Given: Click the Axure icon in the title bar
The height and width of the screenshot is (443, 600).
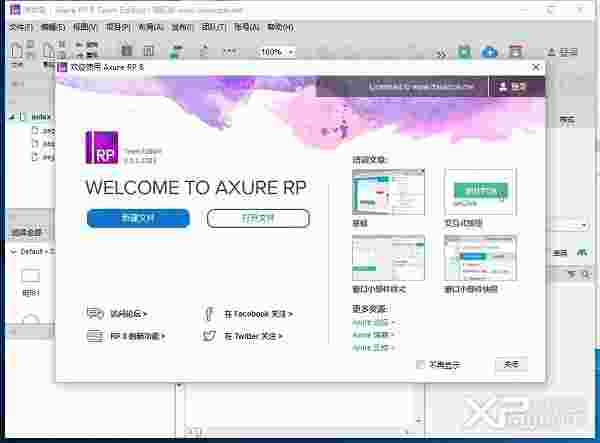Looking at the screenshot, I should point(15,10).
